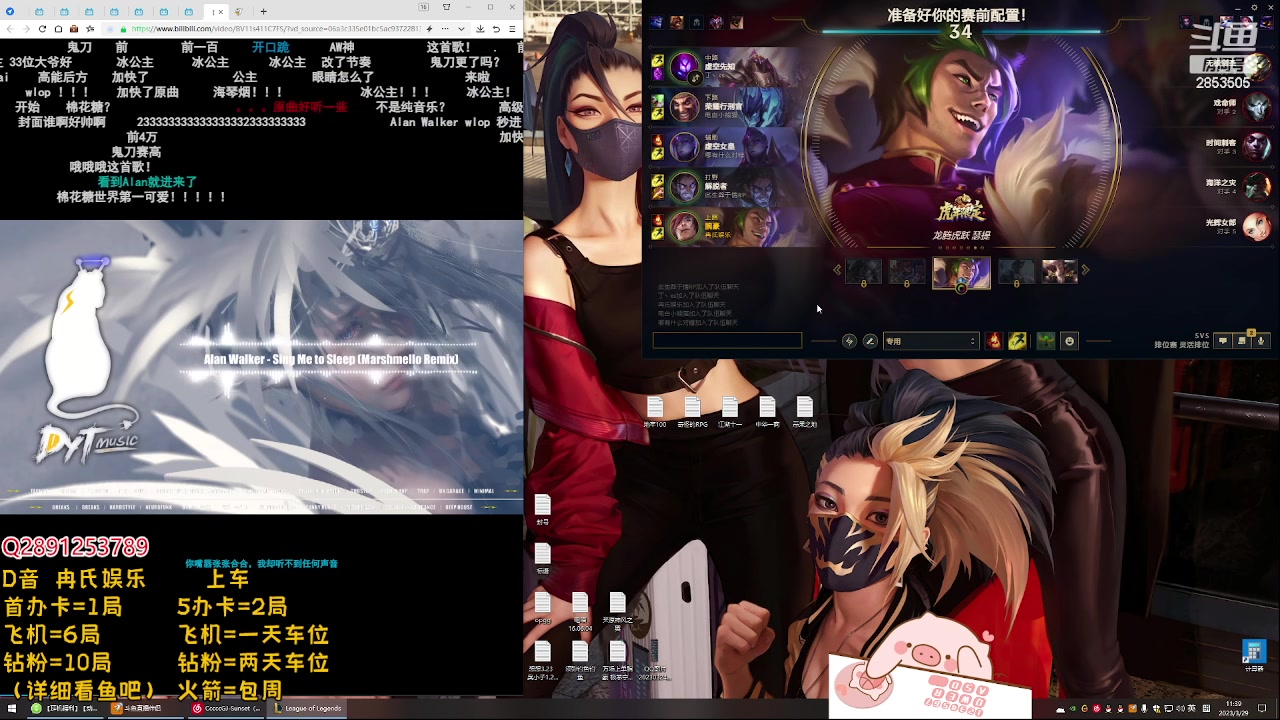Image resolution: width=1280 pixels, height=720 pixels.
Task: Click the video title Alan Walker Sing Me to Sleep
Action: click(x=331, y=359)
